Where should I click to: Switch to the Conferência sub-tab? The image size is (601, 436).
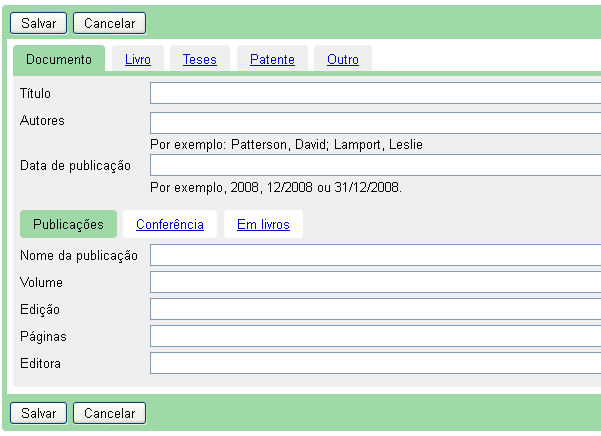(170, 225)
